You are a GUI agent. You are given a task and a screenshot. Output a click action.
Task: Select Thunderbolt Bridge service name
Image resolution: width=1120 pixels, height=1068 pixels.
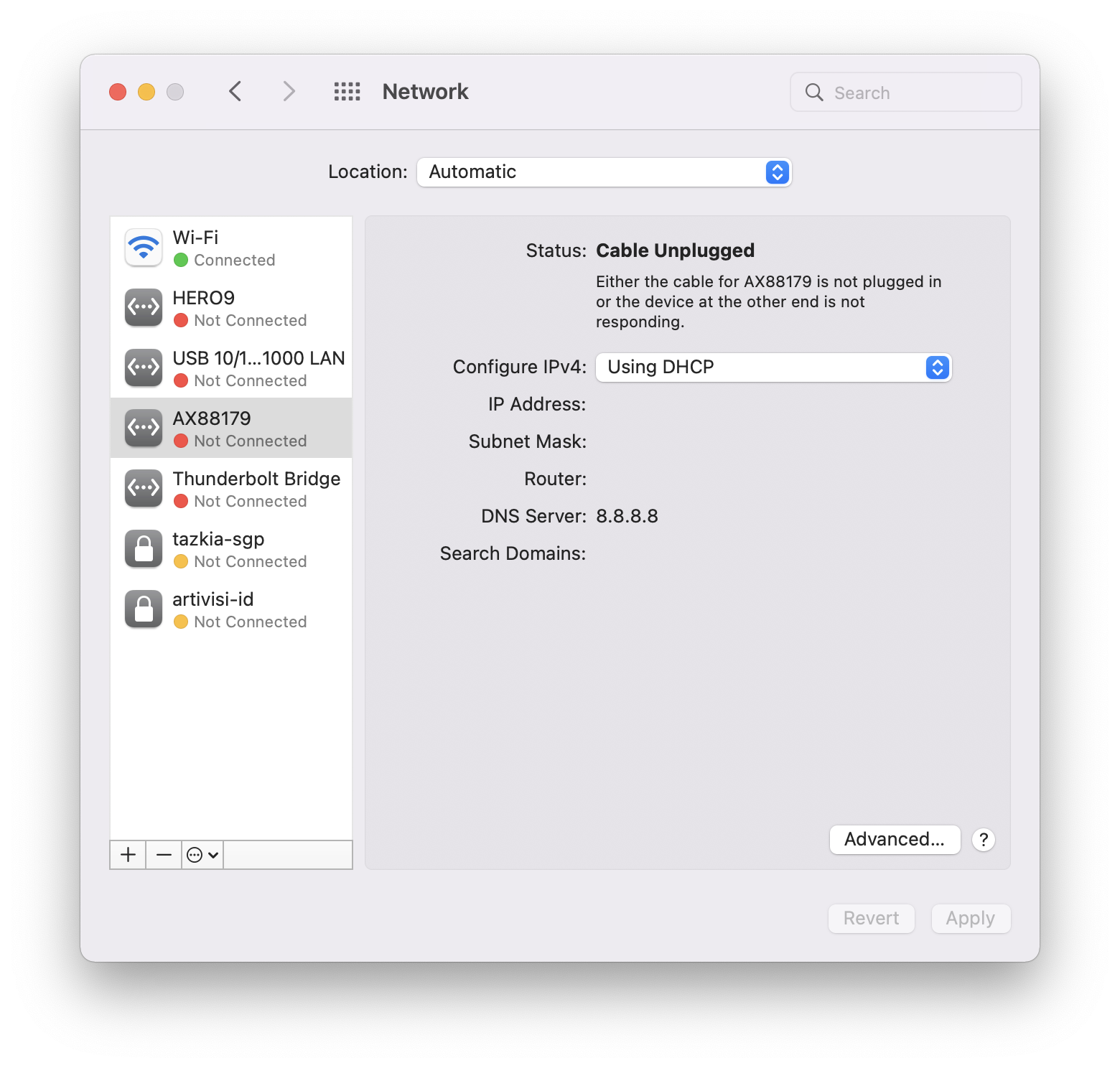(x=257, y=479)
